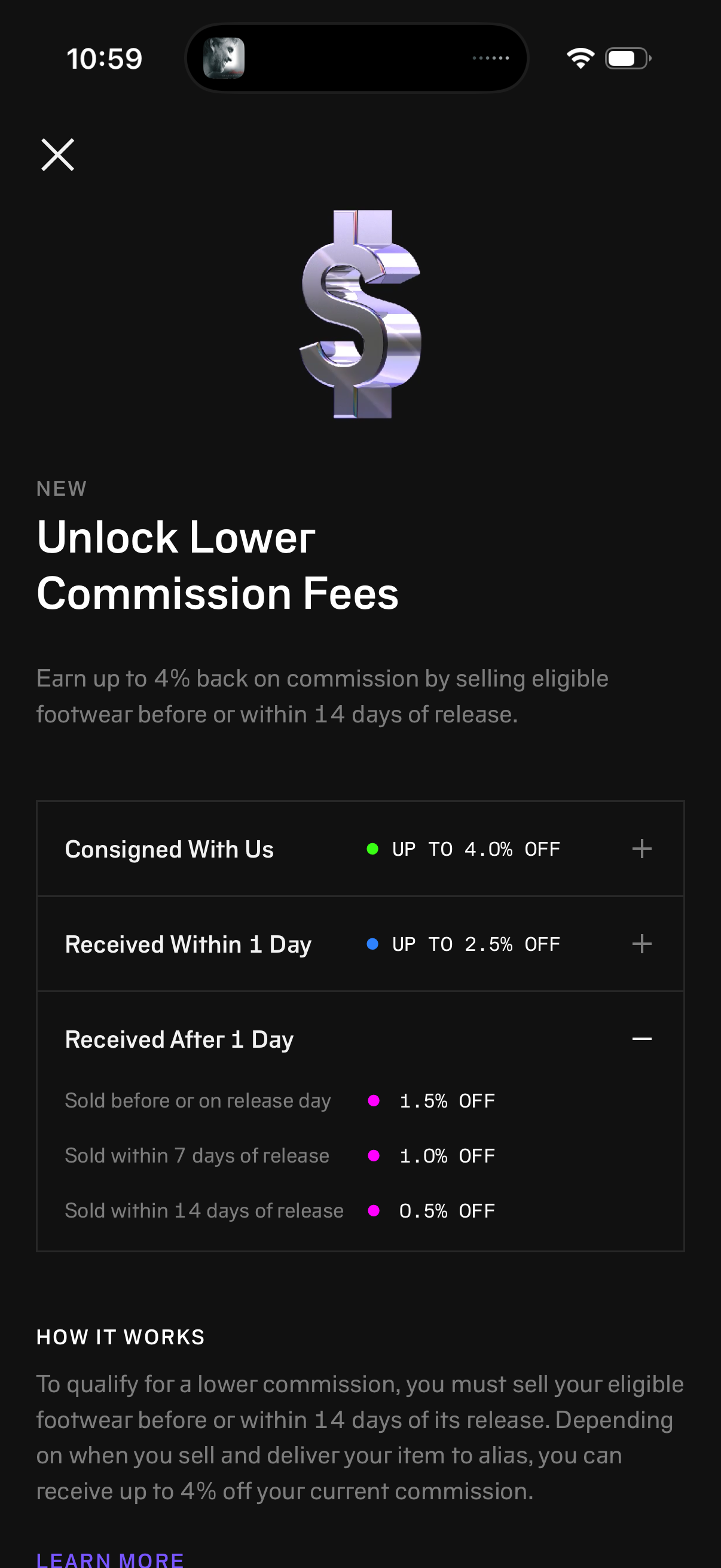Tap the battery status icon
This screenshot has height=1568, width=721.
(628, 59)
